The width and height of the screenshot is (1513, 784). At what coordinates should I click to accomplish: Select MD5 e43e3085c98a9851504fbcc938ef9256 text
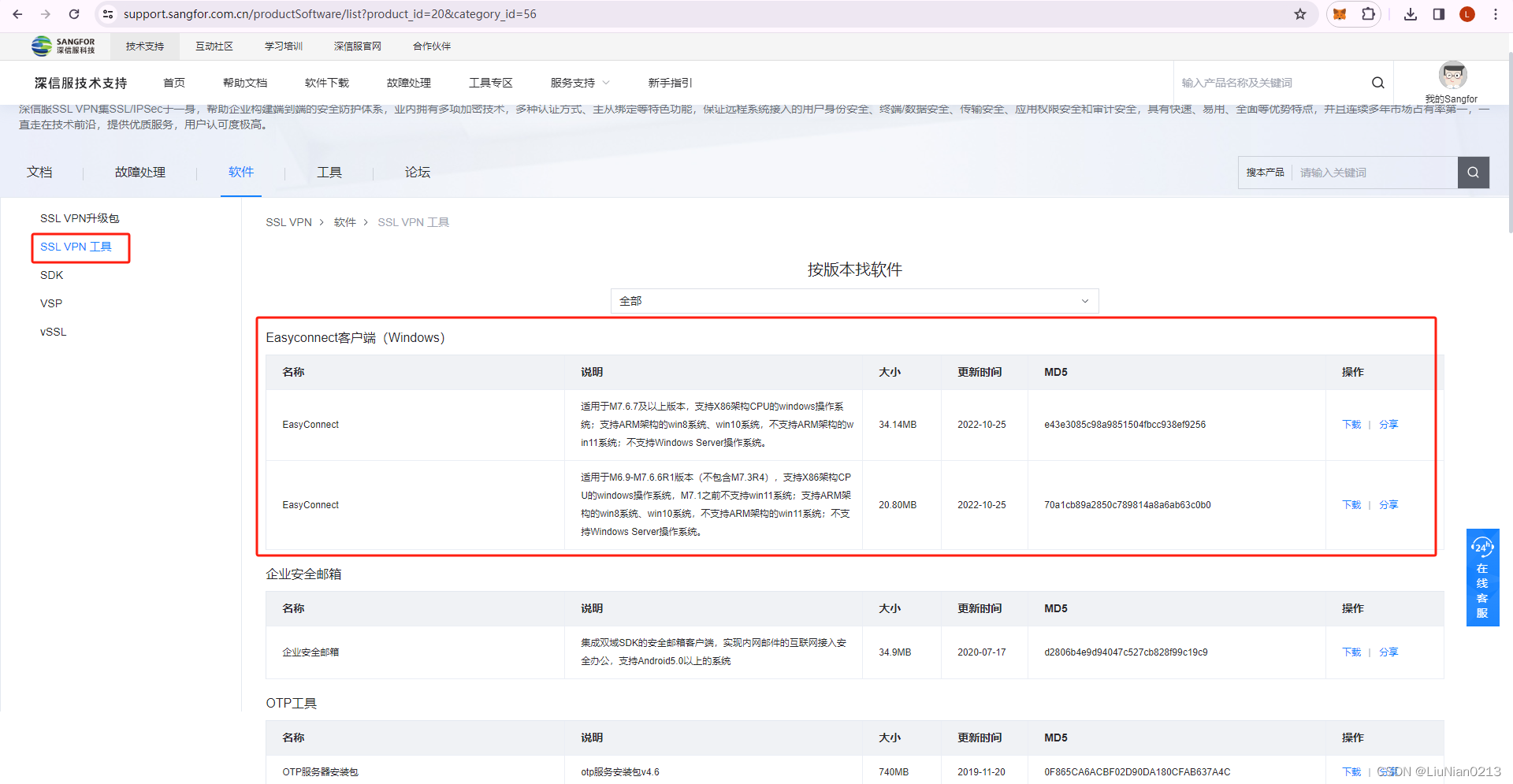[x=1125, y=425]
